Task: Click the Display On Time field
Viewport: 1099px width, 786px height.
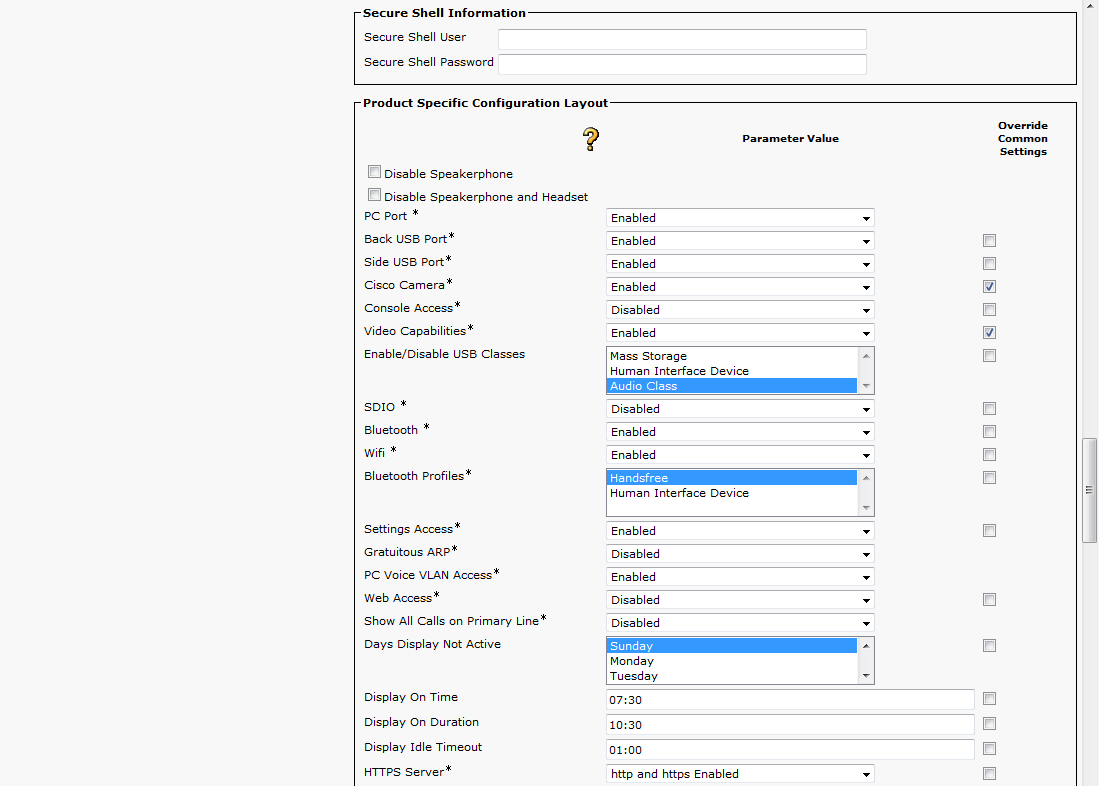Action: [789, 700]
